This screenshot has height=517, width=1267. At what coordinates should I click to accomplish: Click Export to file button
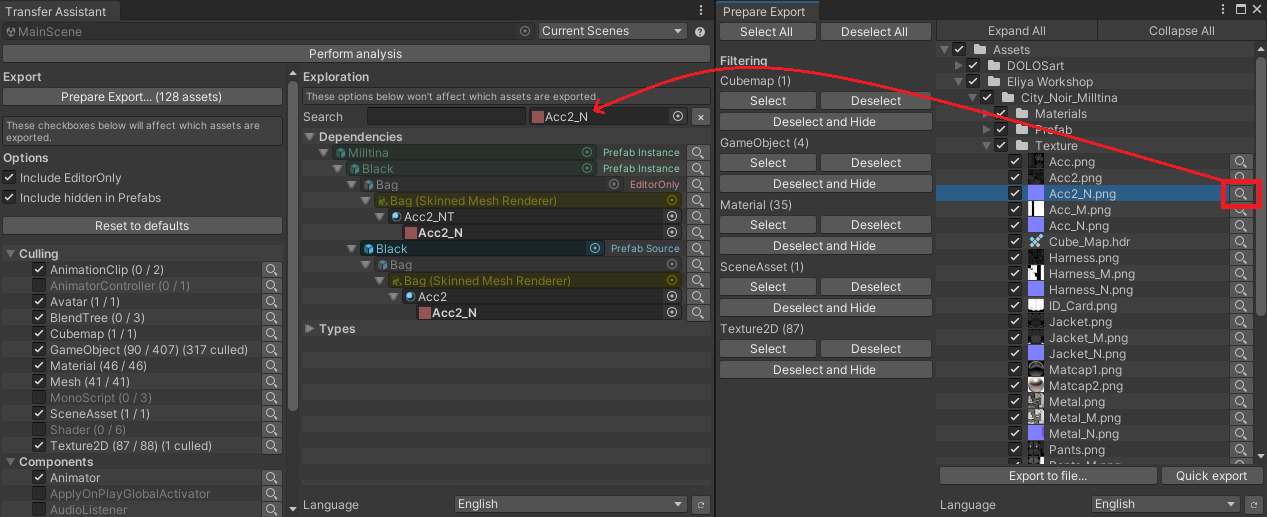(1048, 476)
